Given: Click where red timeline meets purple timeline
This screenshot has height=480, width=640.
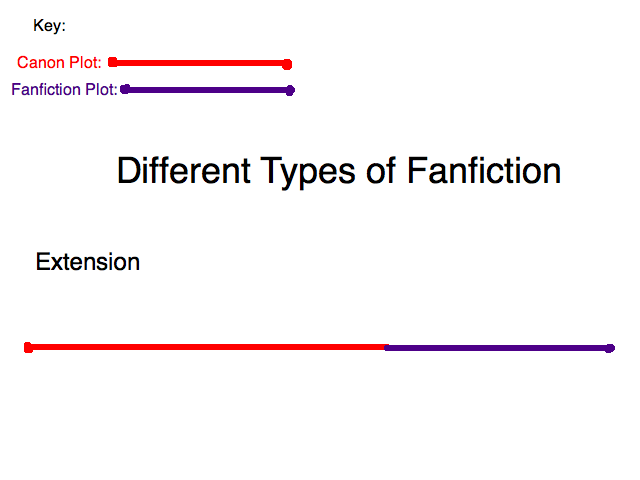Looking at the screenshot, I should click(x=386, y=347).
